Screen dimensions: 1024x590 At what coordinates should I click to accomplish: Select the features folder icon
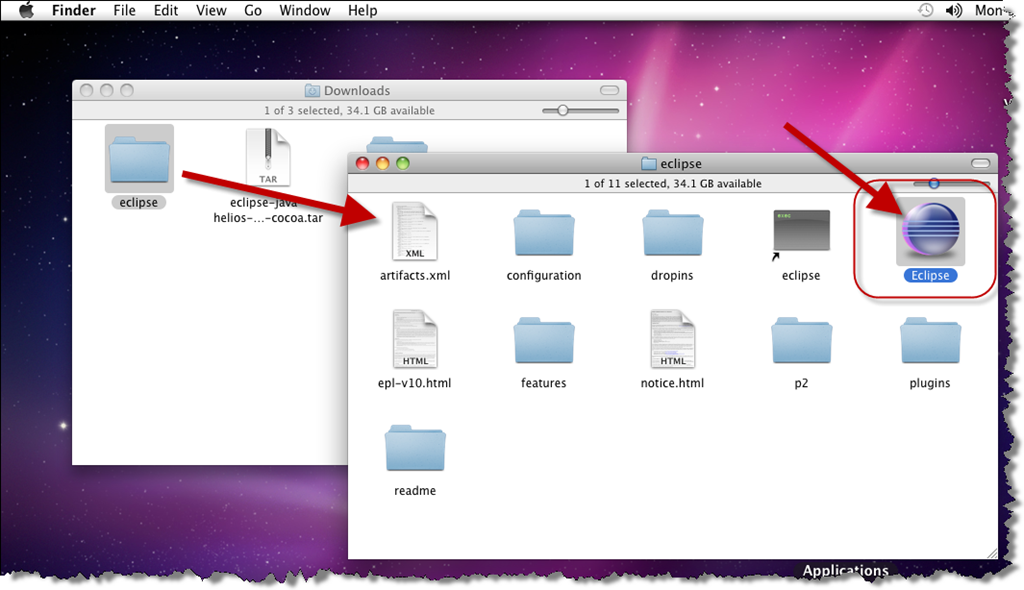tap(543, 340)
